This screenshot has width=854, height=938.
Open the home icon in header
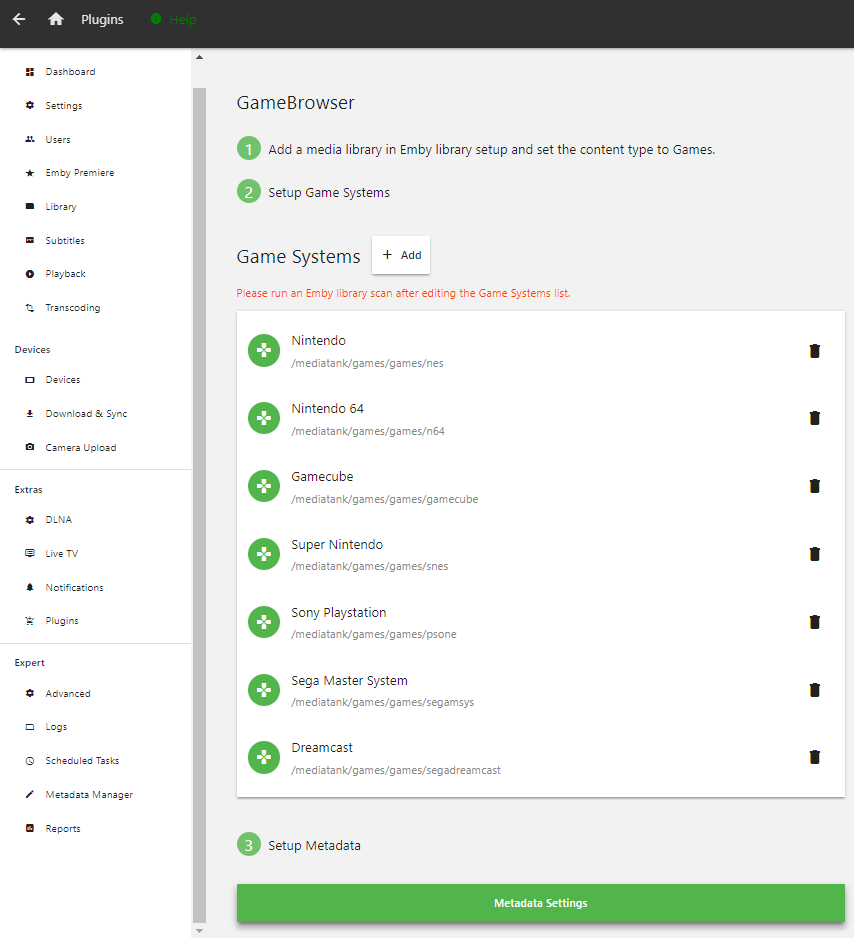[x=56, y=19]
